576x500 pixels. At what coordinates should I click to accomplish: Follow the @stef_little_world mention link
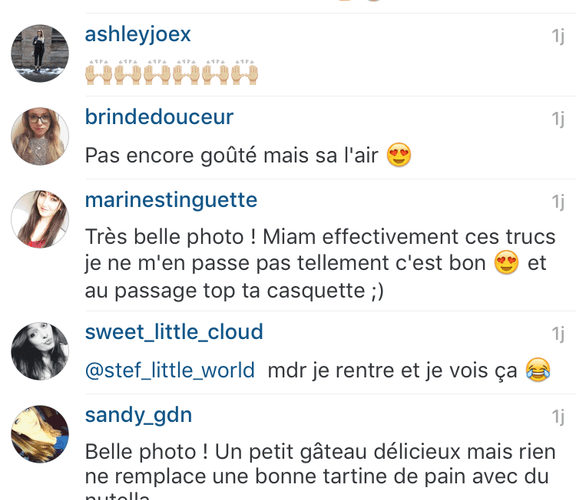pyautogui.click(x=170, y=370)
